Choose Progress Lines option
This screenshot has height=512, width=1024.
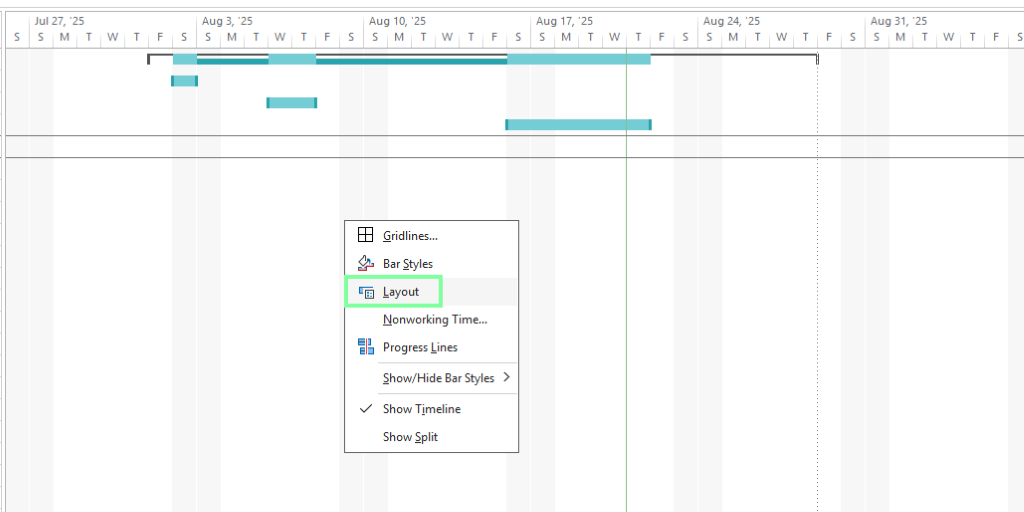431,347
